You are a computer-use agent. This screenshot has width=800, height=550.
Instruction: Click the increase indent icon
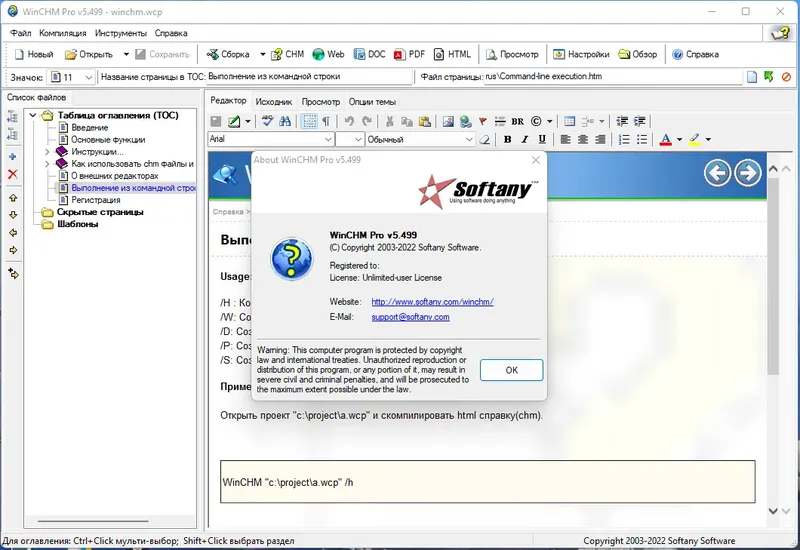639,121
